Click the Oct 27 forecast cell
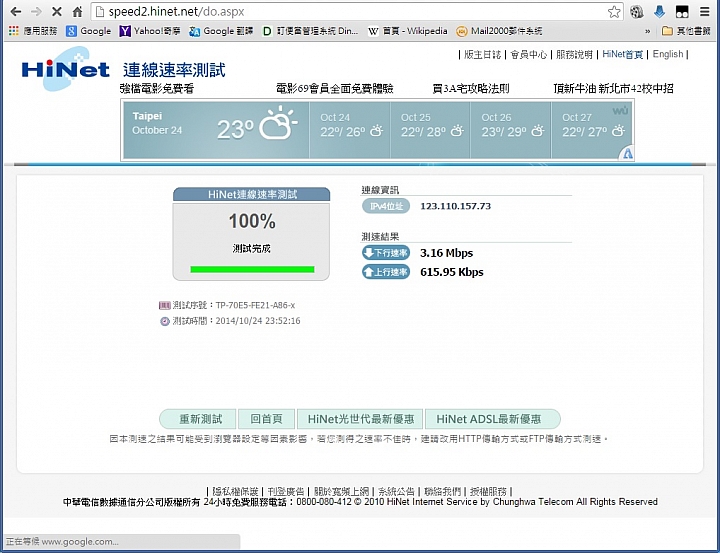The image size is (720, 553). [x=592, y=130]
